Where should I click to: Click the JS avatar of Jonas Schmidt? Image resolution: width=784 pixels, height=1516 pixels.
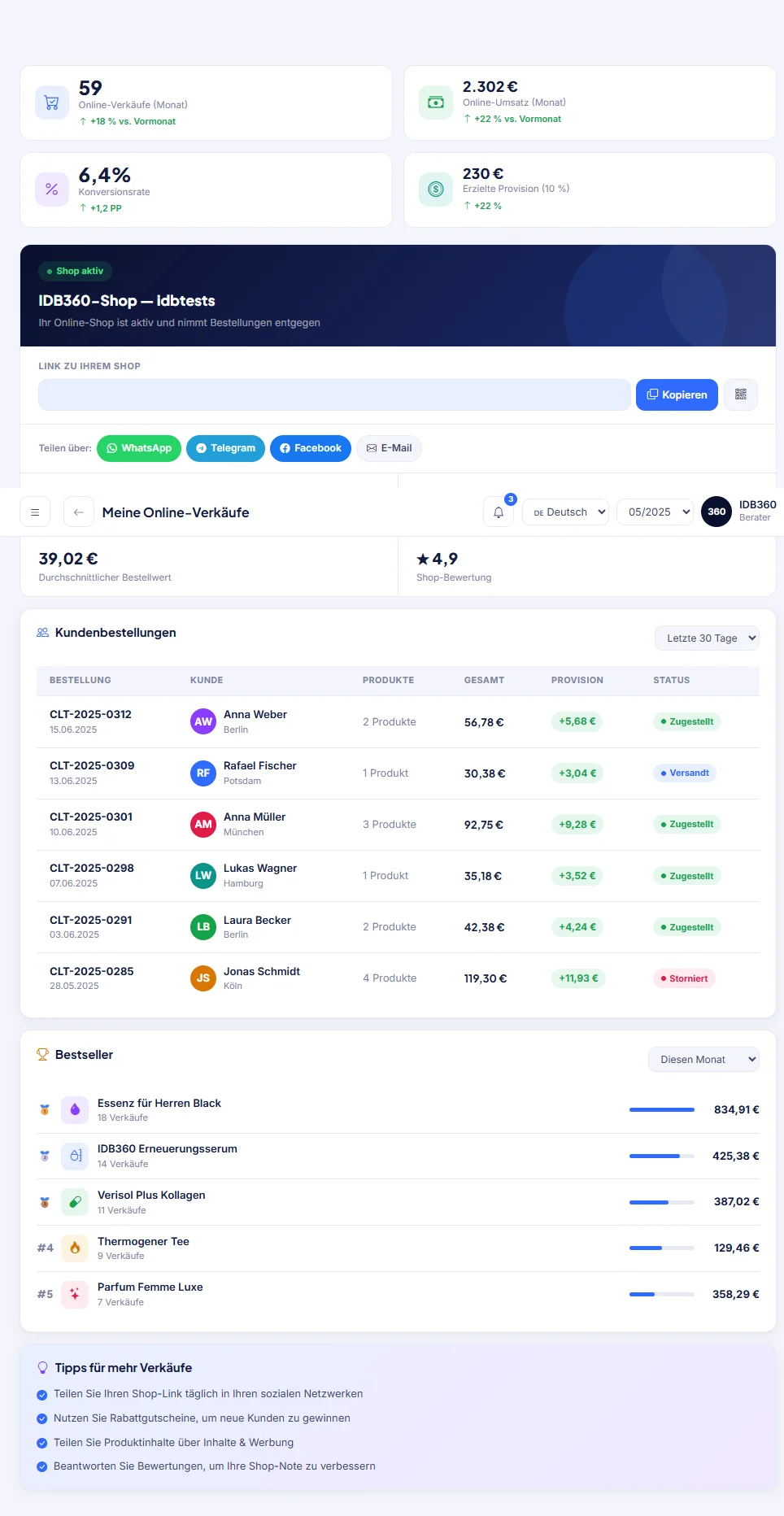(203, 978)
